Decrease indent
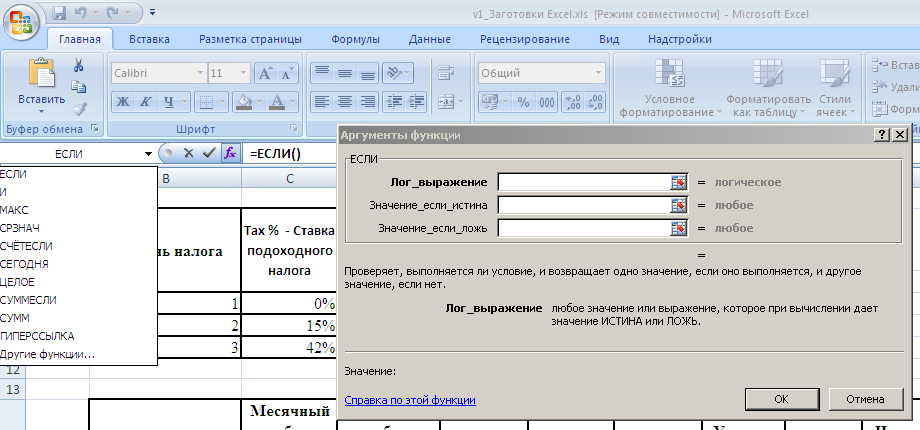The height and width of the screenshot is (430, 920). coord(395,101)
